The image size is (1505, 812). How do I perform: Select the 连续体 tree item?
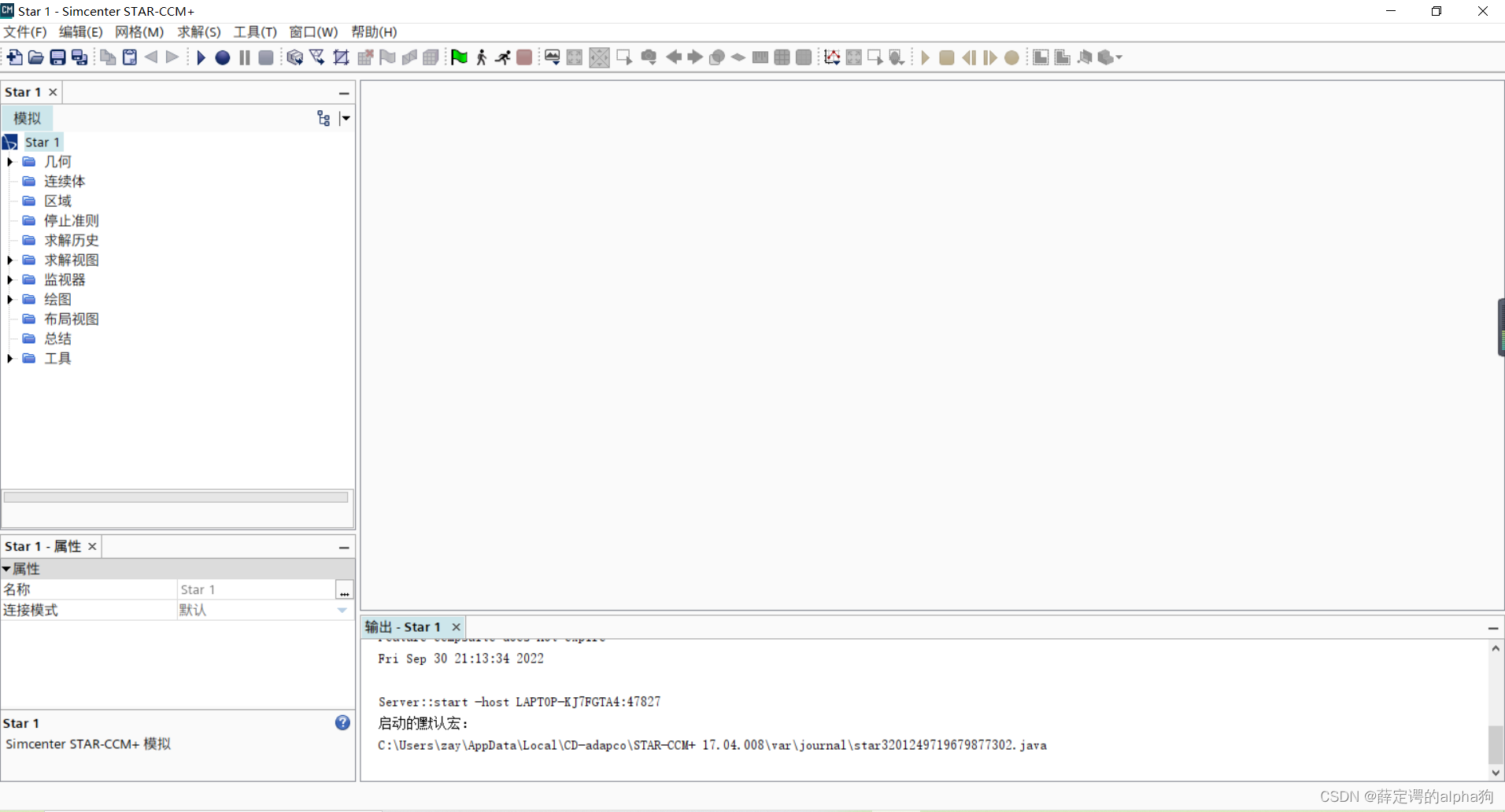coord(65,181)
